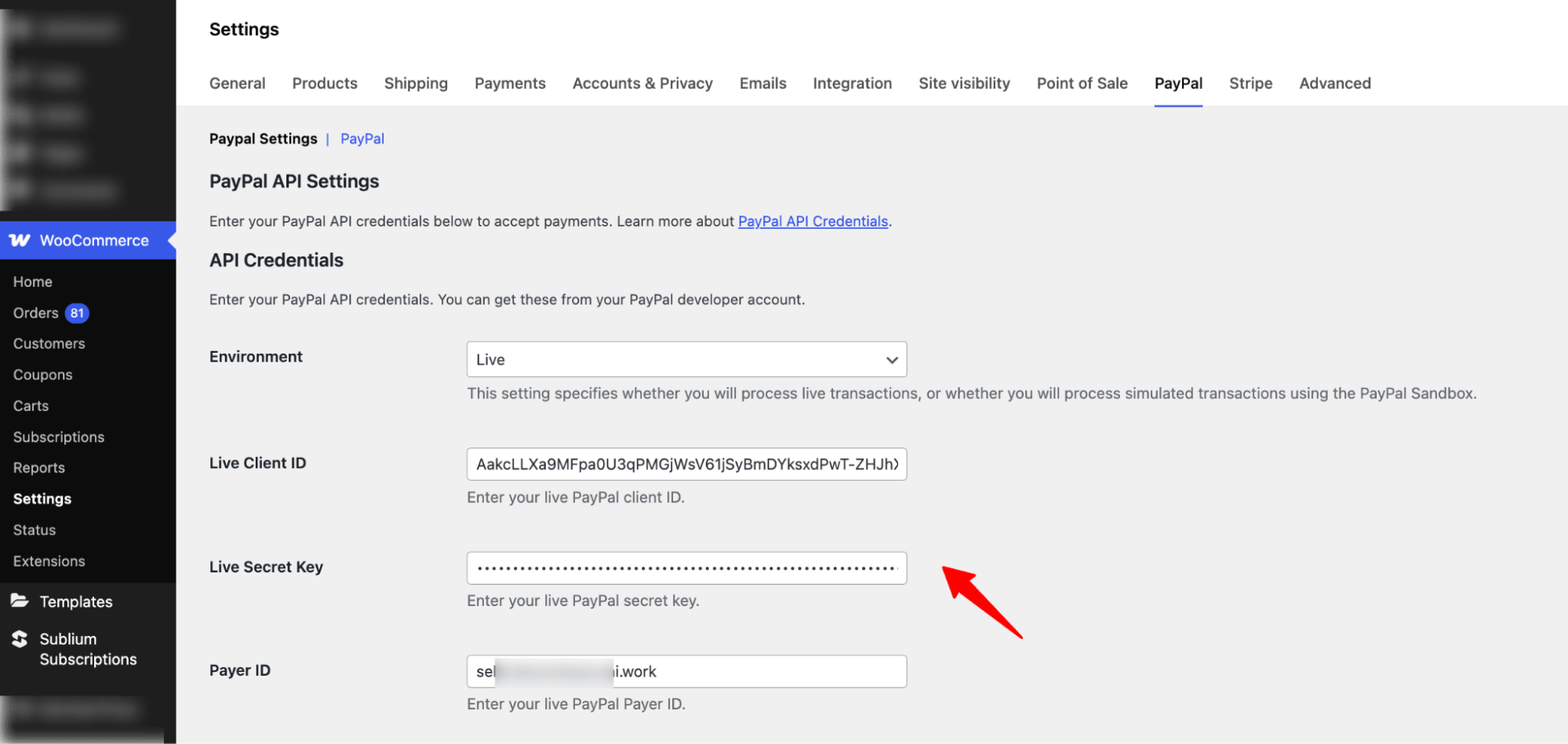The width and height of the screenshot is (1568, 744).
Task: Click the Payer ID input field
Action: [686, 671]
